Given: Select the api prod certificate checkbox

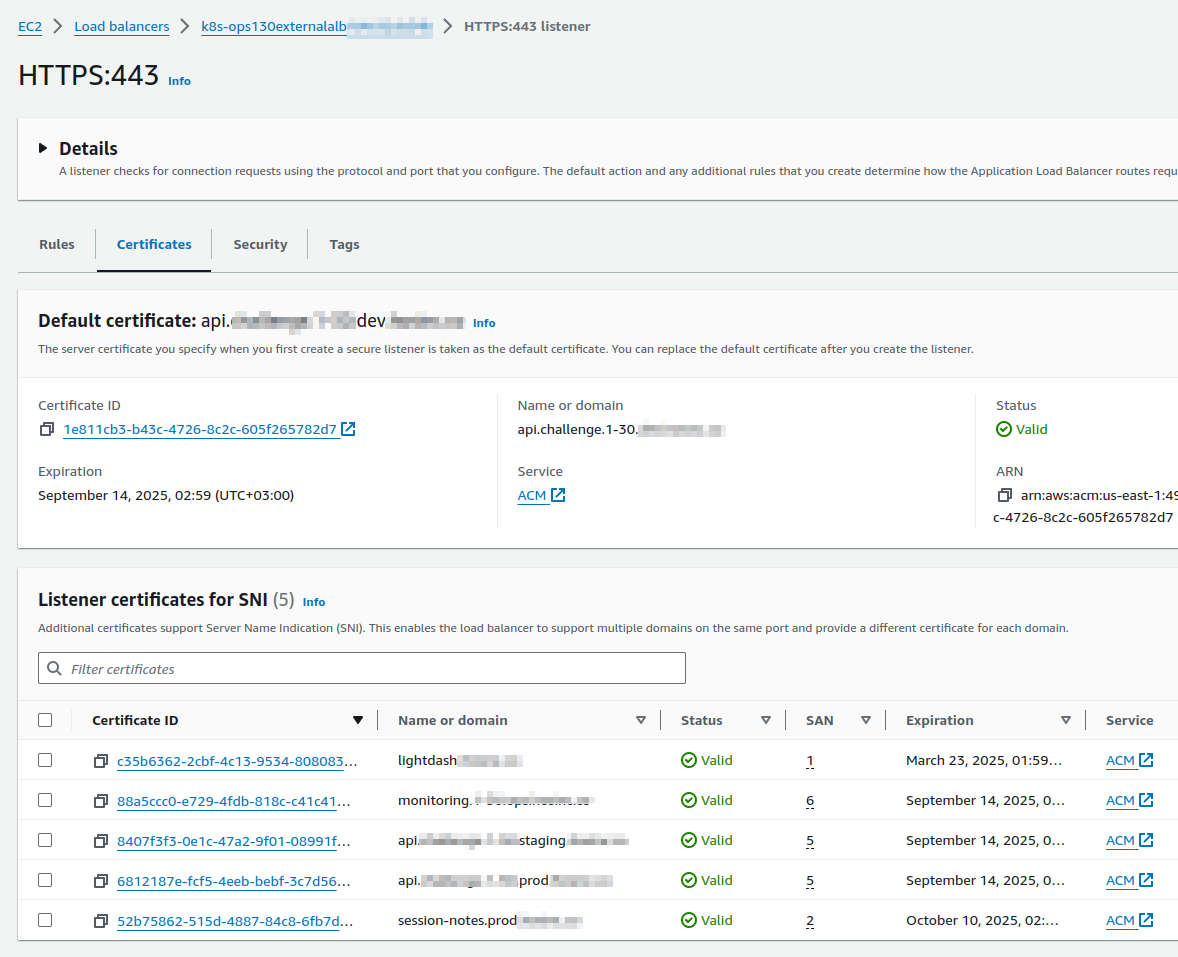Looking at the screenshot, I should (x=45, y=880).
